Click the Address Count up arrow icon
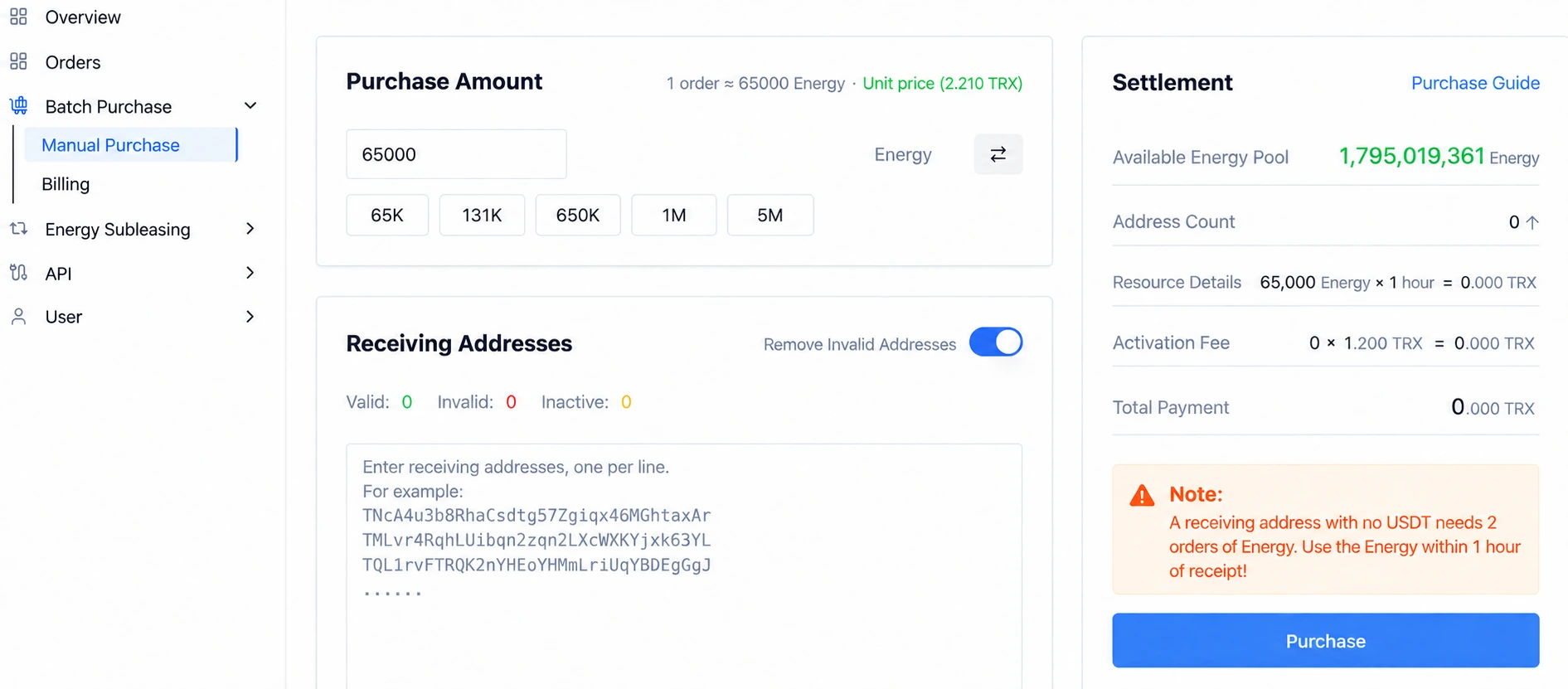 pos(1532,222)
